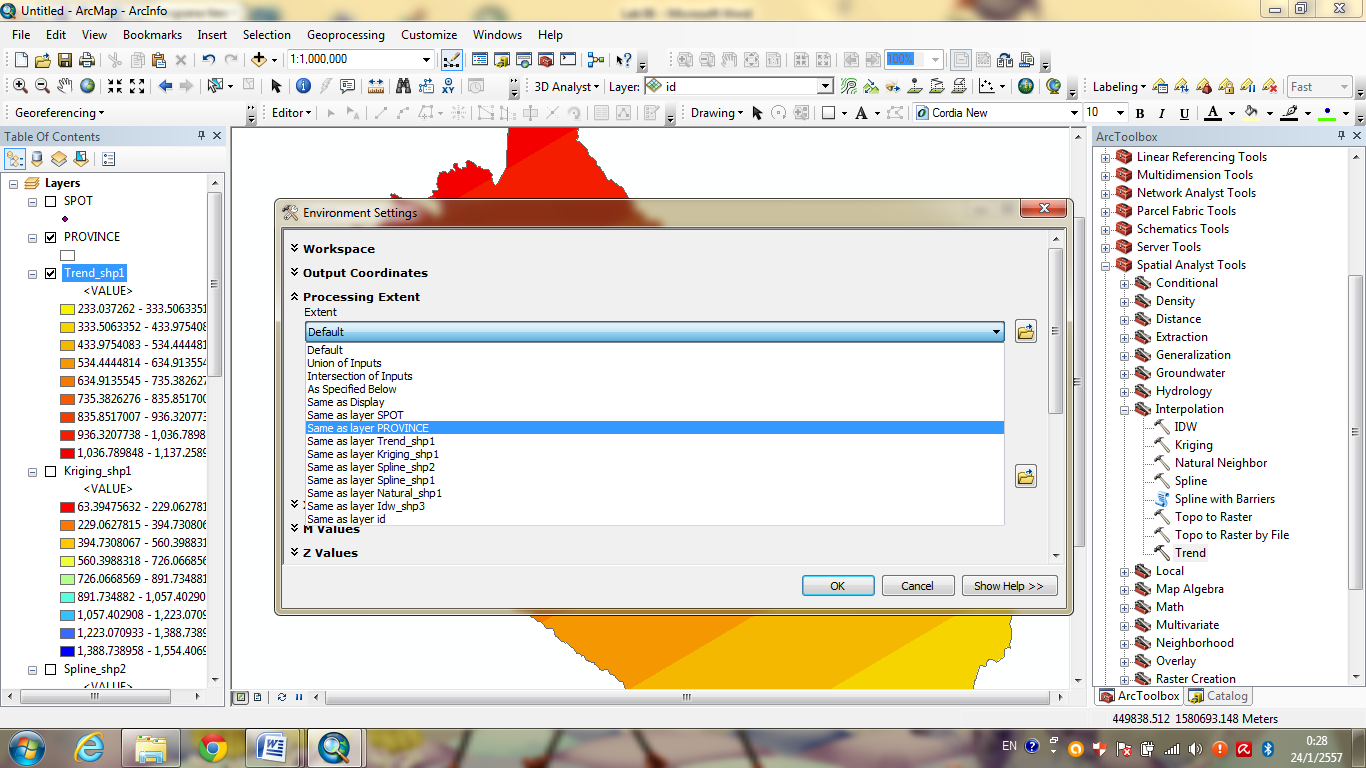Click the Full Extent globe icon
The width and height of the screenshot is (1366, 768).
[87, 86]
